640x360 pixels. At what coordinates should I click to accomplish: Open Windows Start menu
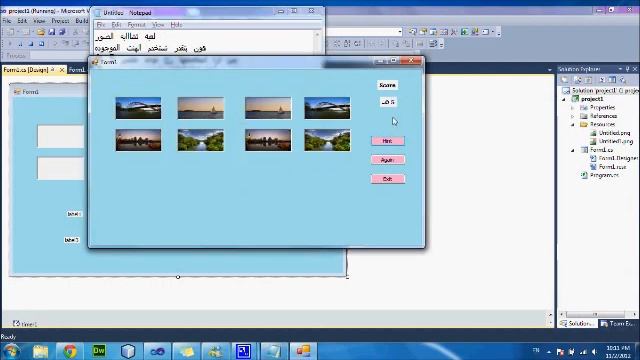pyautogui.click(x=11, y=351)
